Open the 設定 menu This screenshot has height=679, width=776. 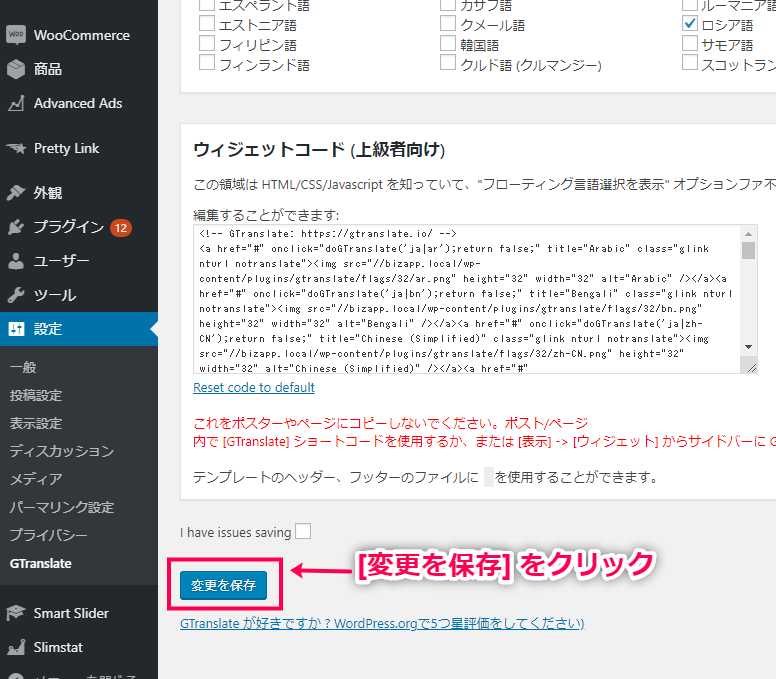click(x=79, y=329)
